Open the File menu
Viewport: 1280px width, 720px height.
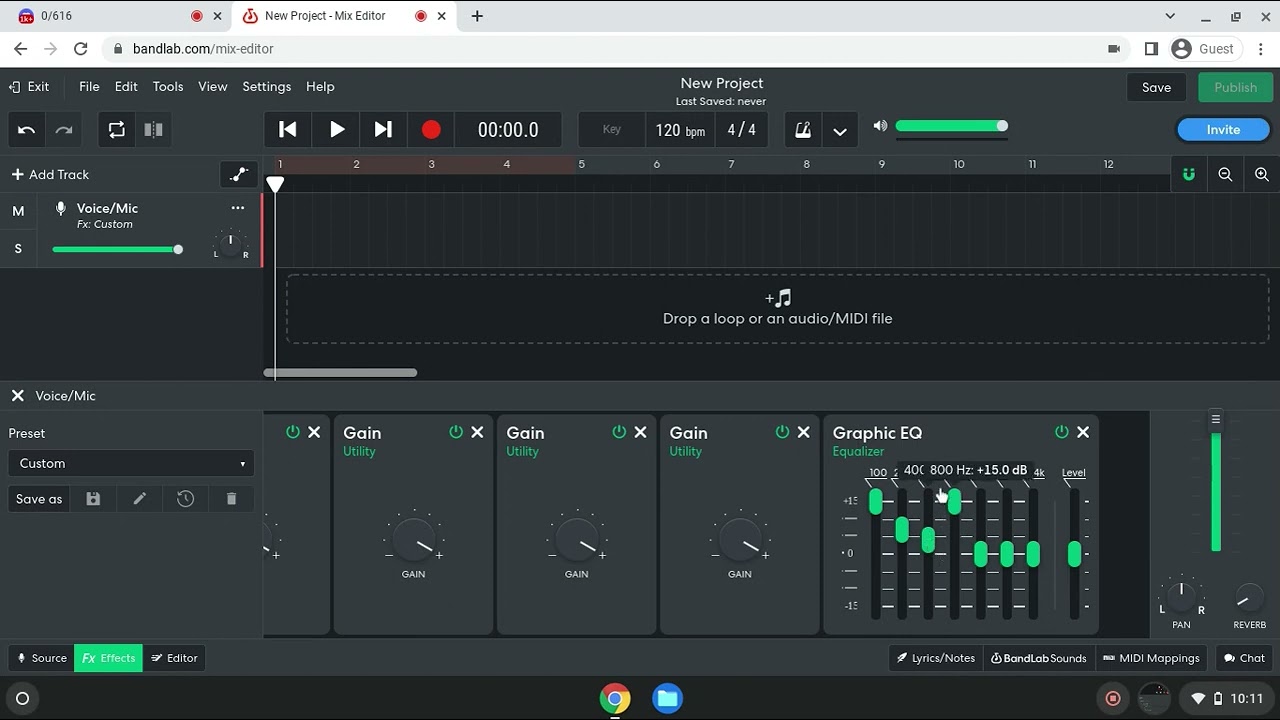[89, 87]
